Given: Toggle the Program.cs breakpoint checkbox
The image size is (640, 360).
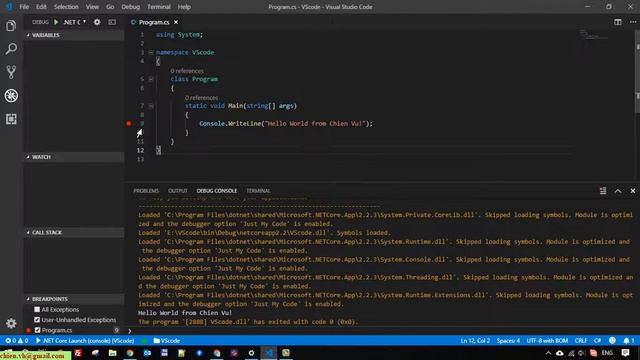Looking at the screenshot, I should (37, 330).
